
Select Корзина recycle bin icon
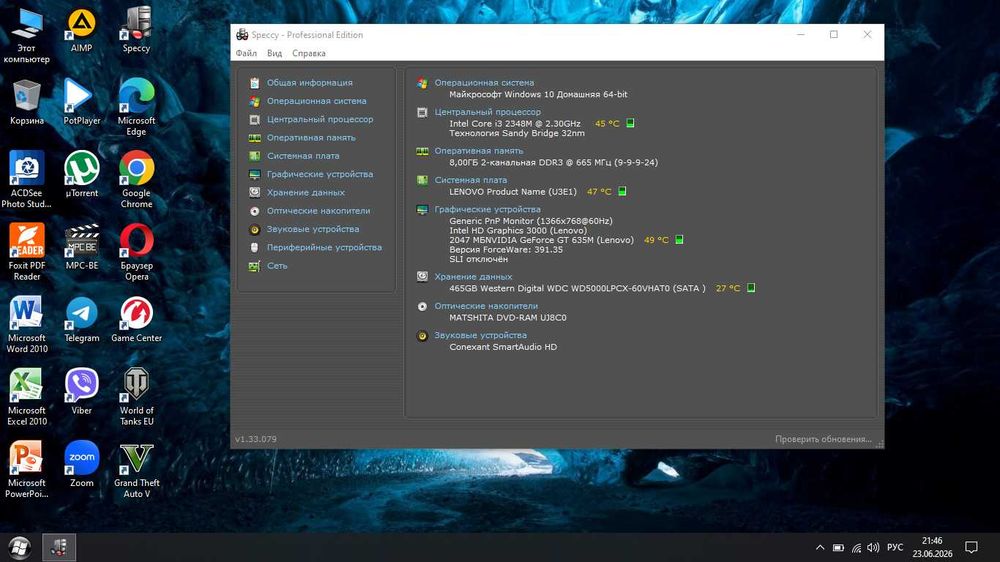pyautogui.click(x=26, y=102)
